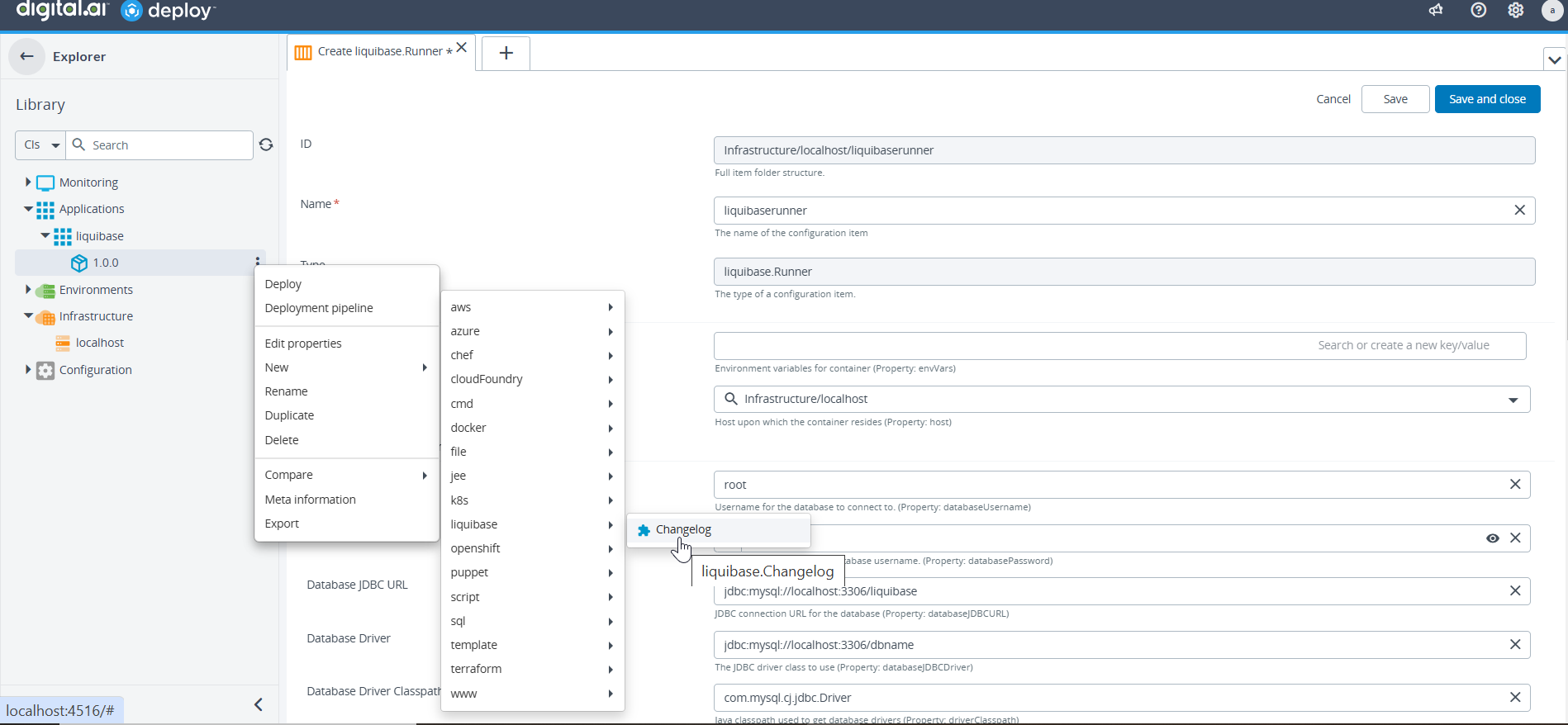The width and height of the screenshot is (1568, 725).
Task: Click the Infrastructure cloud icon
Action: pyautogui.click(x=45, y=316)
